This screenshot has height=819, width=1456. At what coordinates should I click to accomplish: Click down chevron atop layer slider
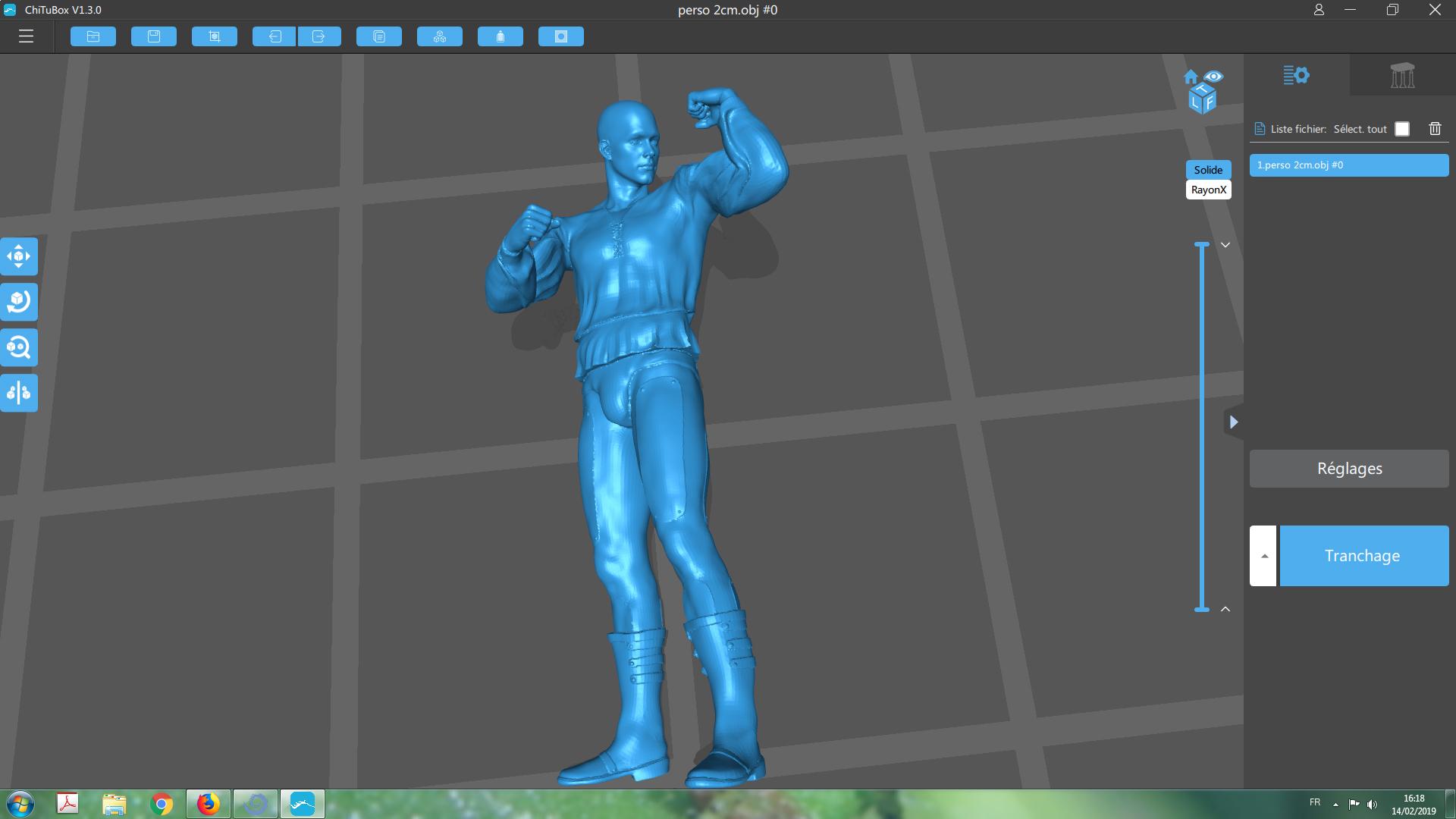(x=1225, y=245)
